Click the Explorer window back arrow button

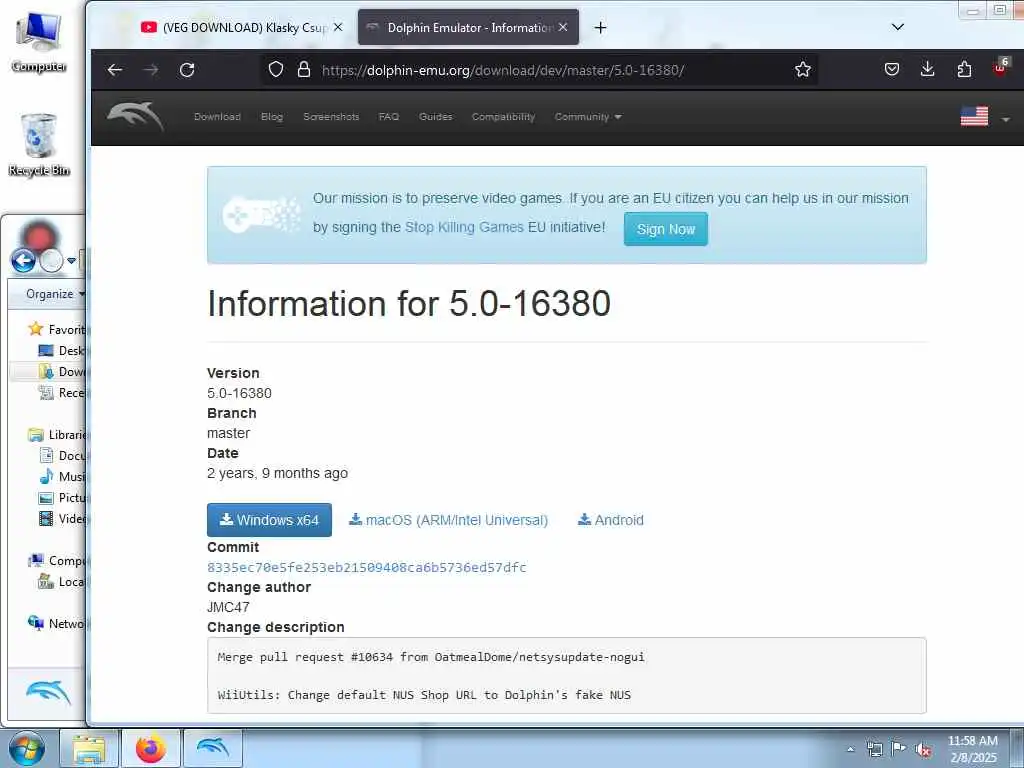click(24, 261)
